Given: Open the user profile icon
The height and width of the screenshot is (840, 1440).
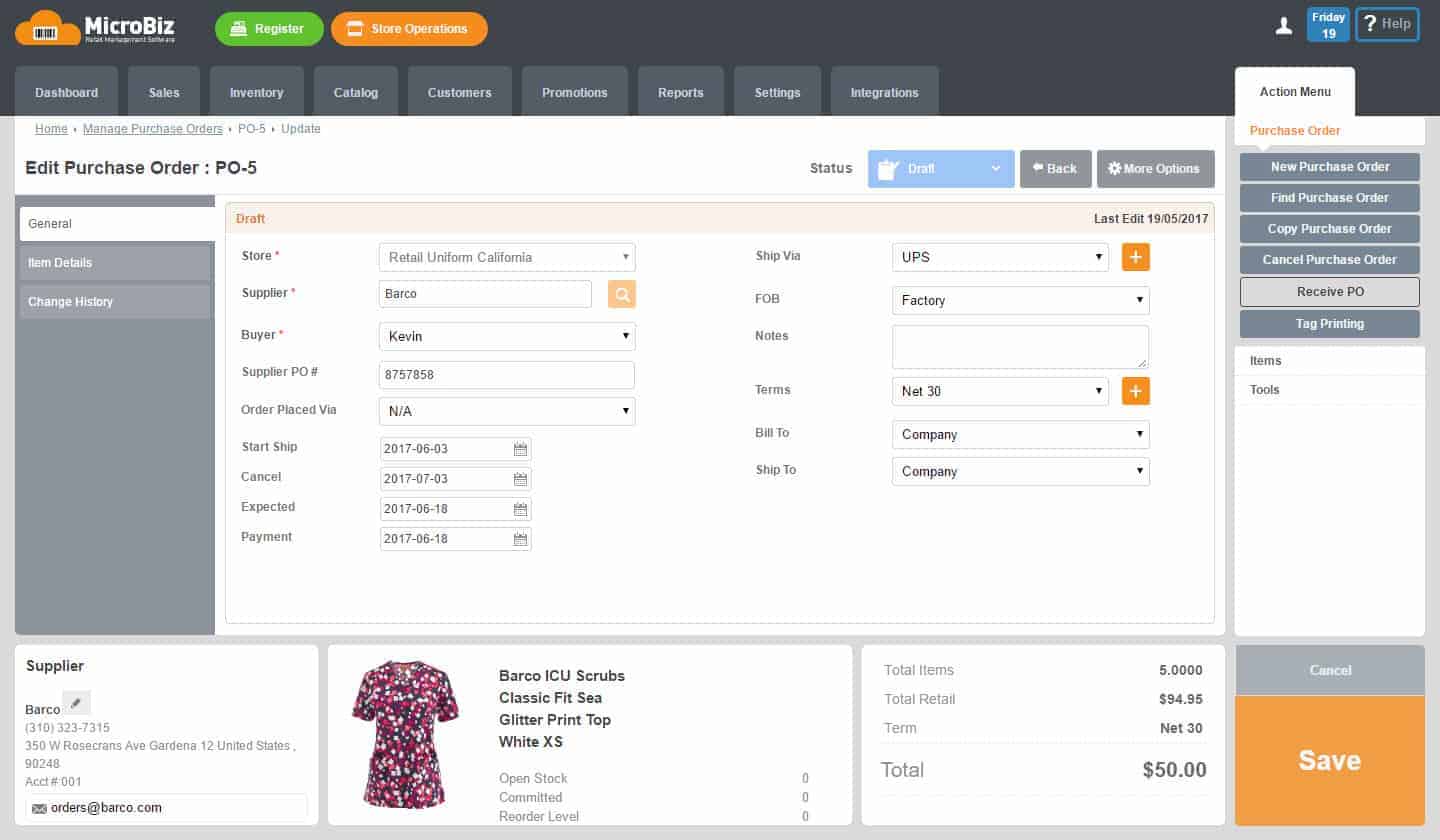Looking at the screenshot, I should (1284, 26).
